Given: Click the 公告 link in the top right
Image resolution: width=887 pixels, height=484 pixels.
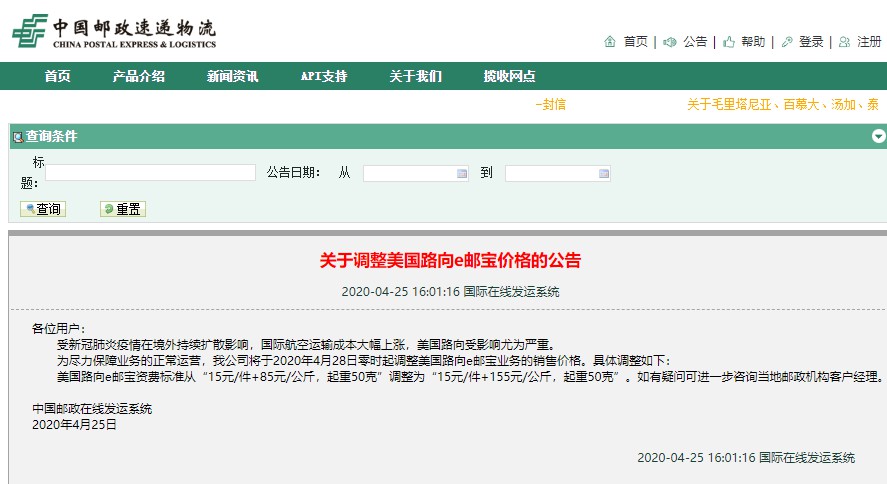Looking at the screenshot, I should 695,42.
